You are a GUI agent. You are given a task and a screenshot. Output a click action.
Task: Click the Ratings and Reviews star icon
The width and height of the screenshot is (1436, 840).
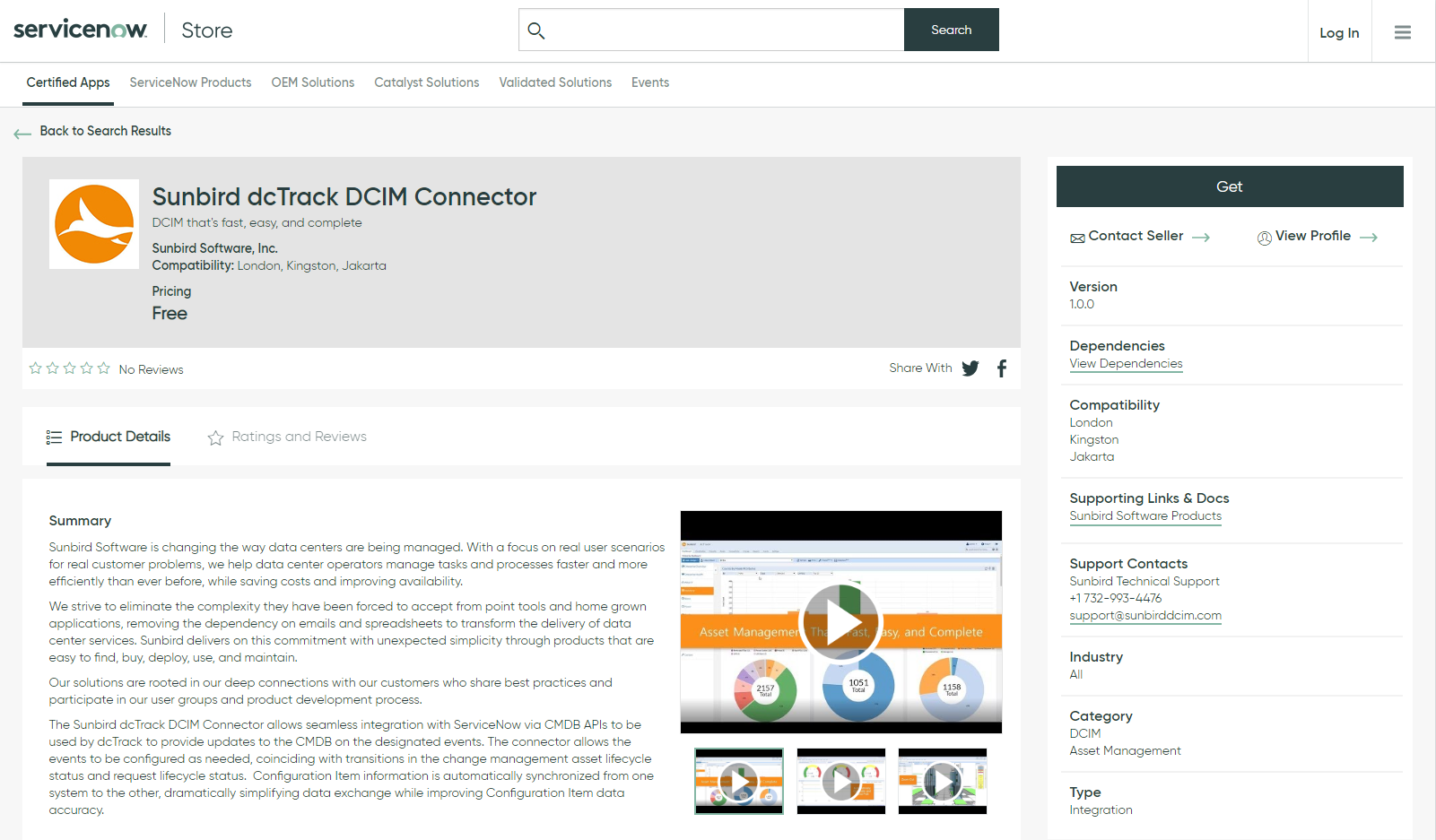[215, 437]
